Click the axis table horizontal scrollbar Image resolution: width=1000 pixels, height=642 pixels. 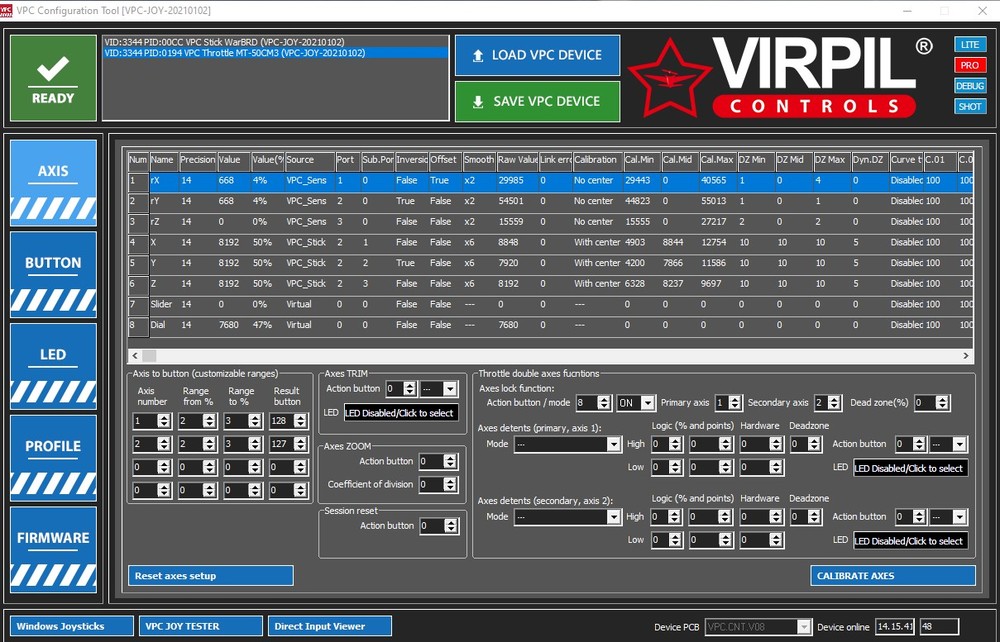(550, 356)
